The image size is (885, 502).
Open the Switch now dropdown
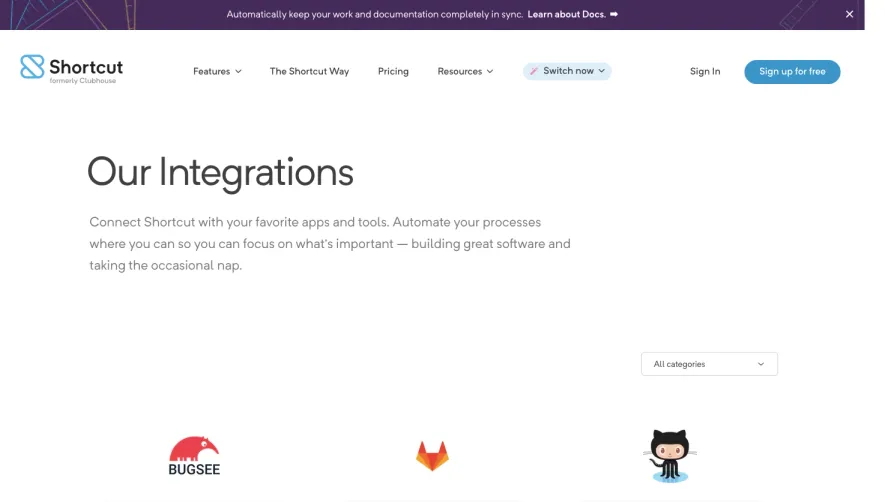click(567, 71)
